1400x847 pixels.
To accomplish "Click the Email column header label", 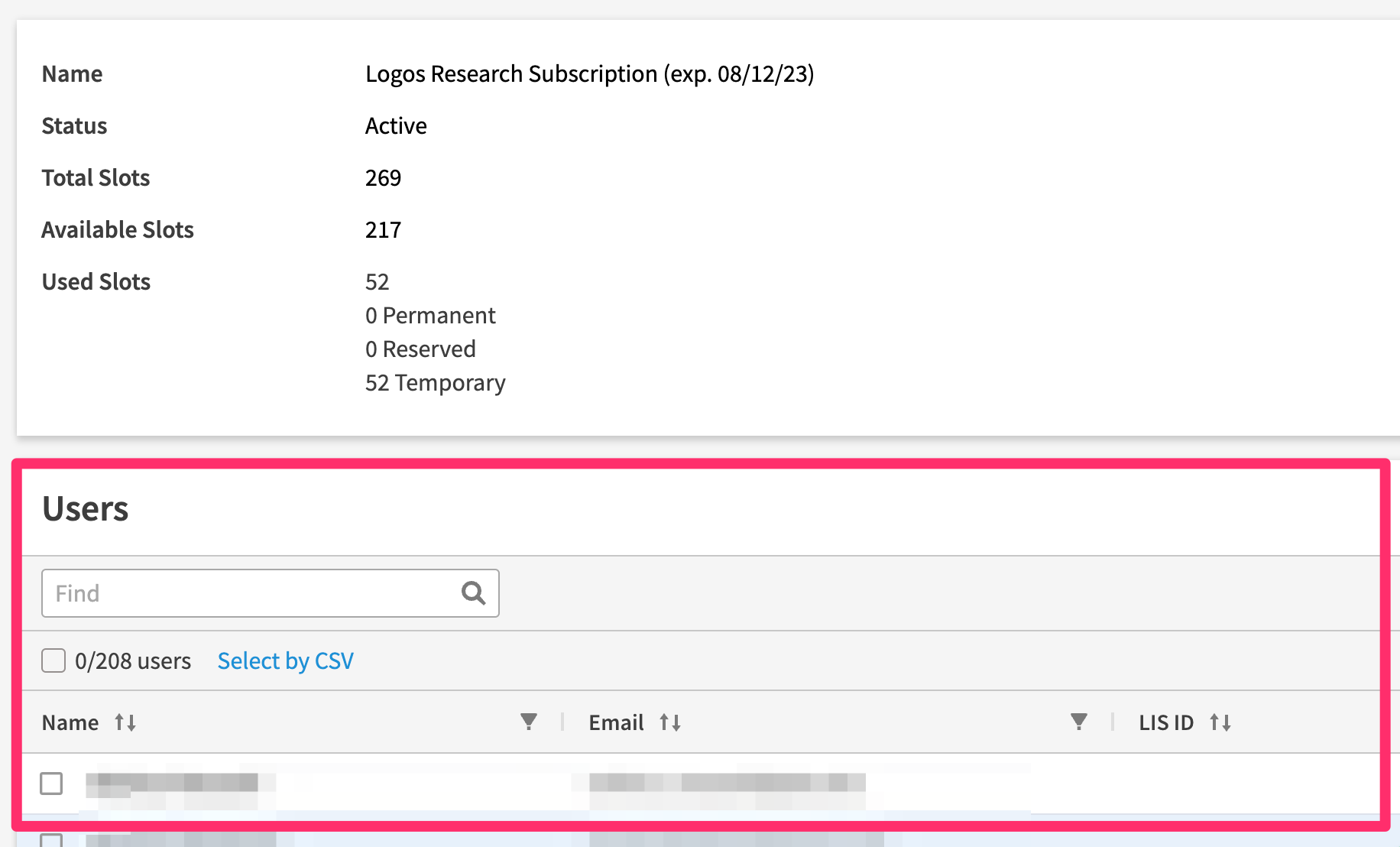I will pos(616,722).
